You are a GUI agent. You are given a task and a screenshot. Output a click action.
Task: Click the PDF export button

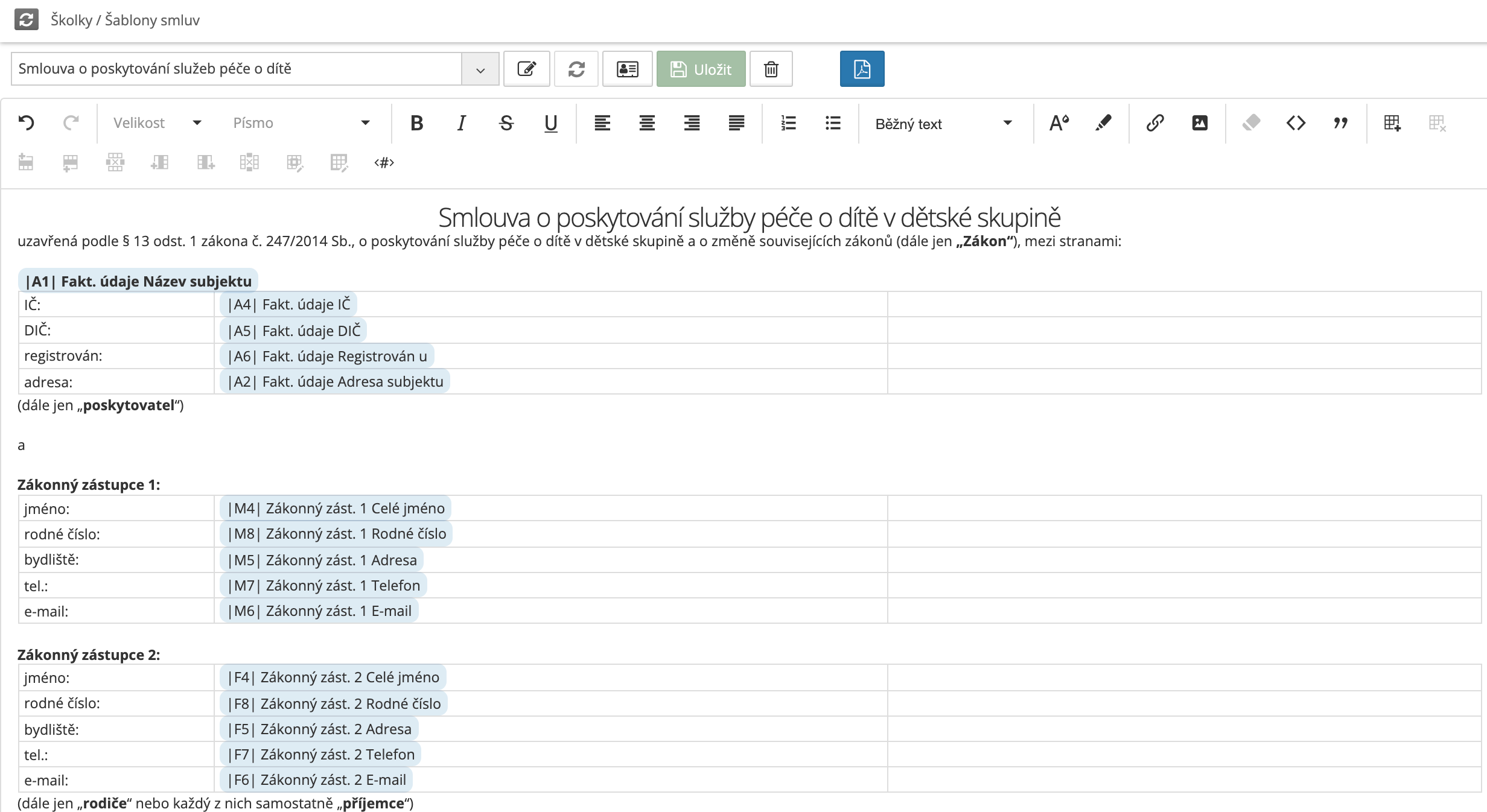(862, 69)
